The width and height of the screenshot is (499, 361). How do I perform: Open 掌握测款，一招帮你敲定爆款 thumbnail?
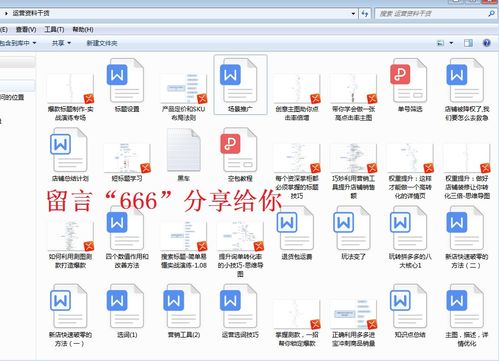coord(297,314)
